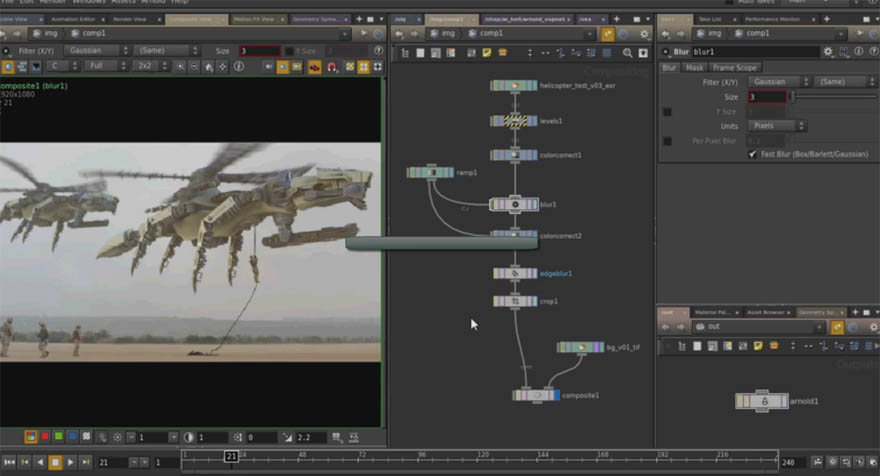The width and height of the screenshot is (880, 476).
Task: Select the composite1 node in the network
Action: [537, 395]
